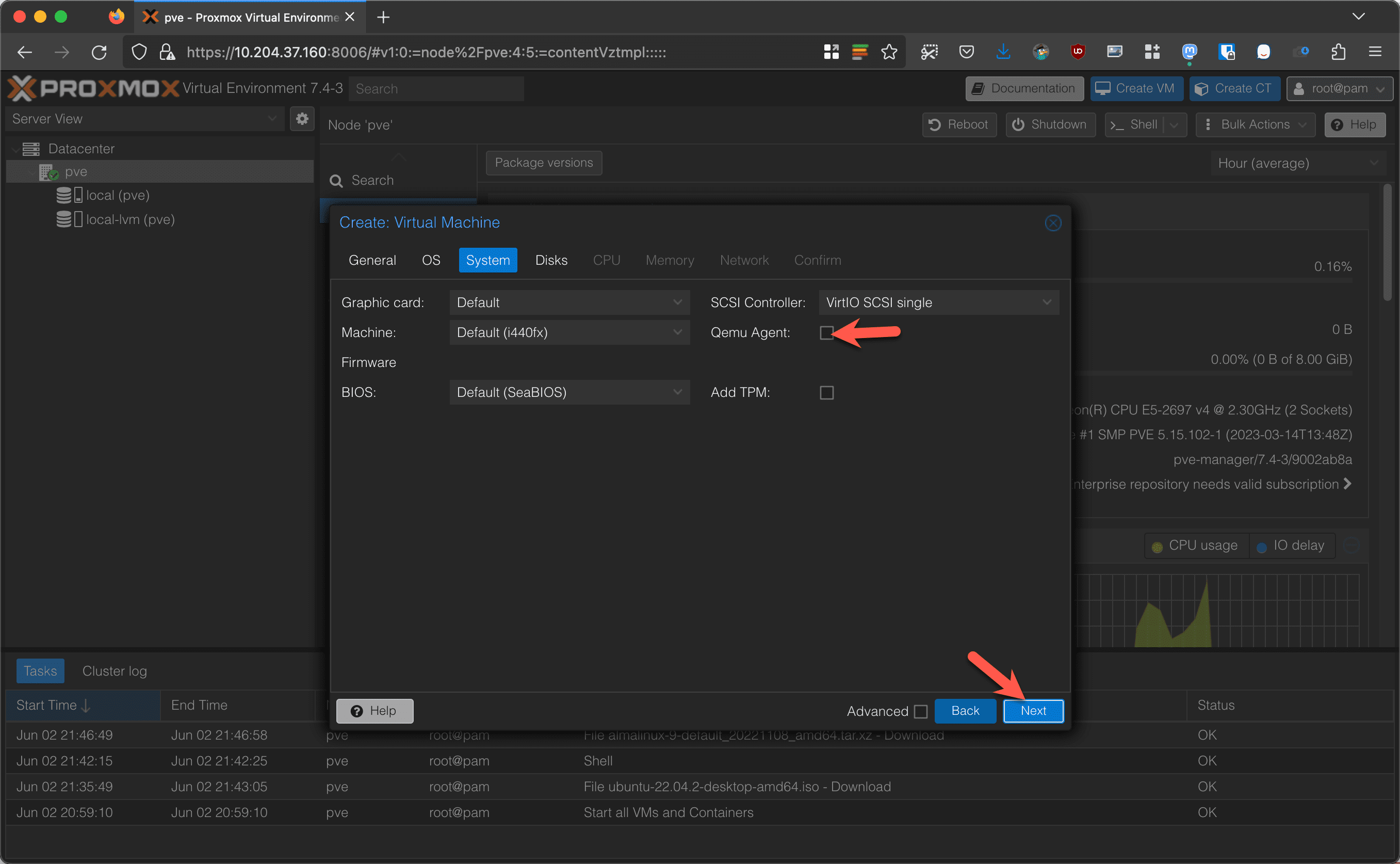Screen dimensions: 1400x864
Task: Click the local (pve) storage icon
Action: (x=69, y=196)
